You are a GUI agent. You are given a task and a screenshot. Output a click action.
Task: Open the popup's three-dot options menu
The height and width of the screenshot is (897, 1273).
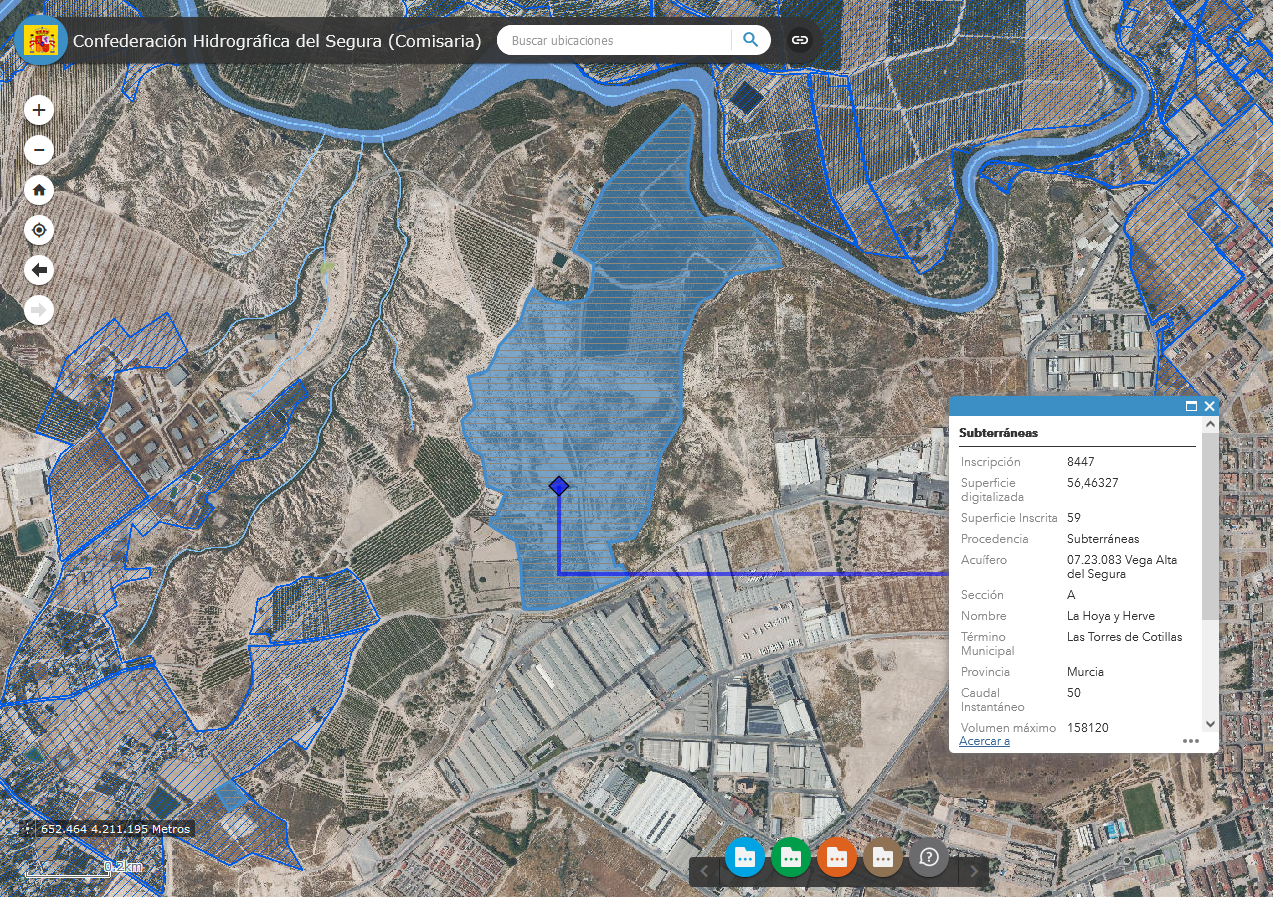1191,741
